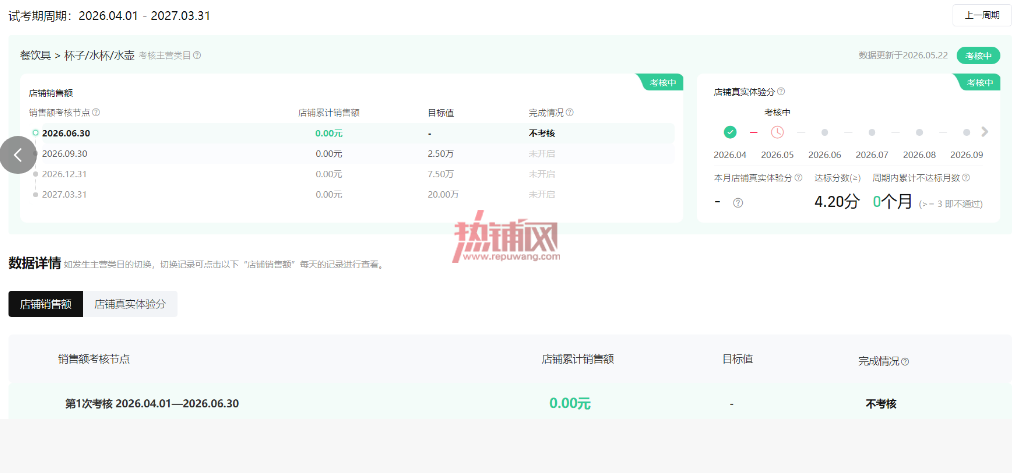The height and width of the screenshot is (473, 1012).
Task: Switch to the 店铺销售额 tab
Action: tap(46, 304)
